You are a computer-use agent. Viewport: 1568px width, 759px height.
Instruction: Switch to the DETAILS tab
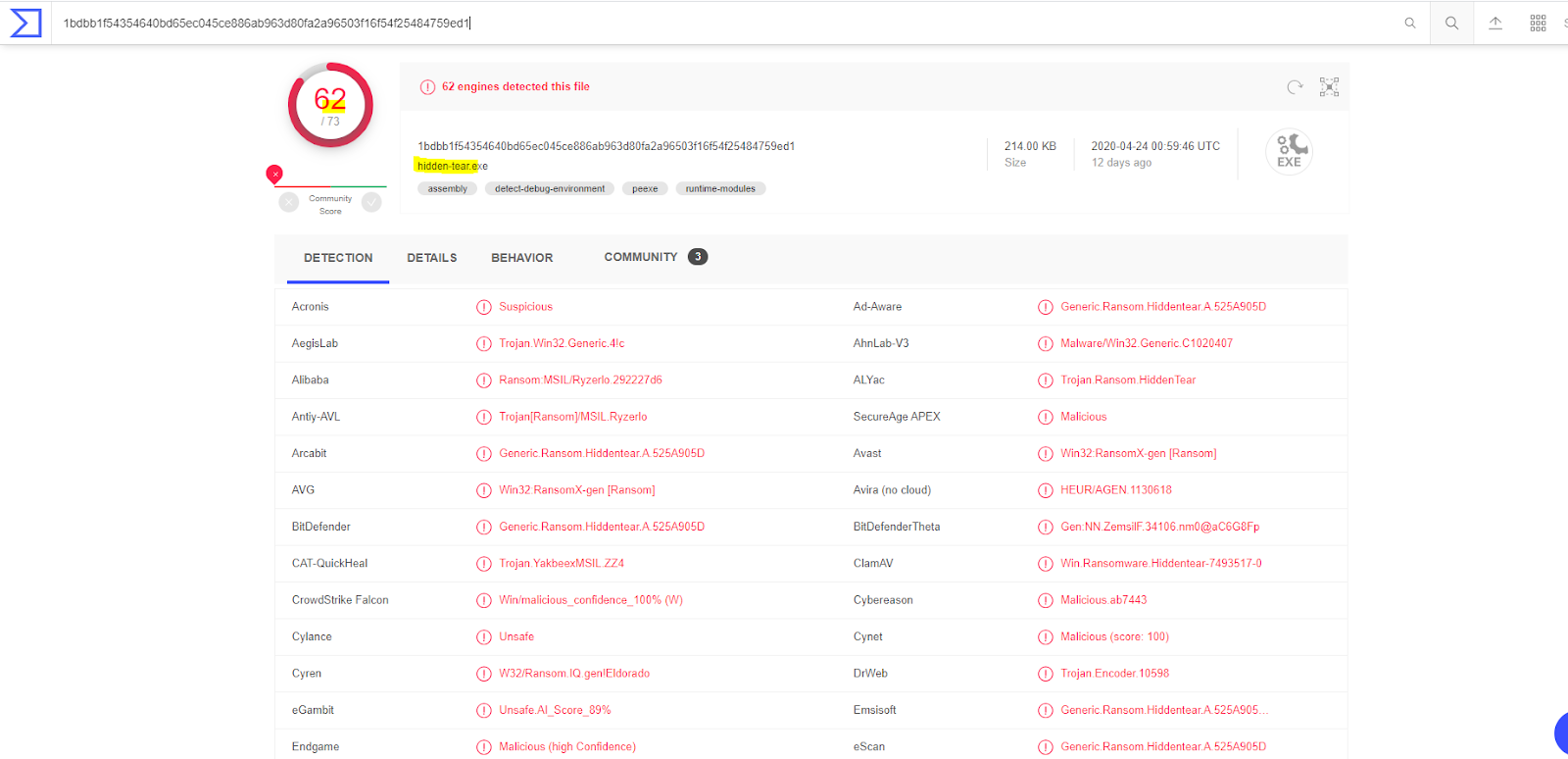pos(432,258)
